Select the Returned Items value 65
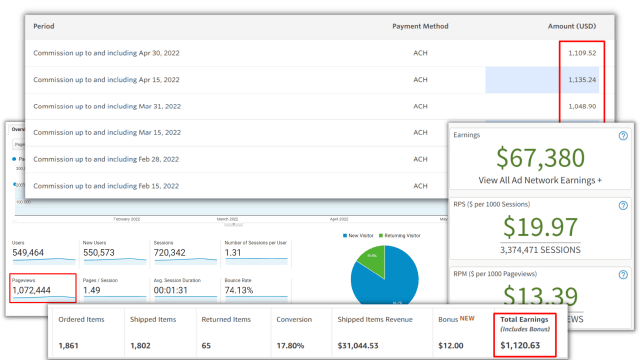The width and height of the screenshot is (640, 360). point(206,346)
